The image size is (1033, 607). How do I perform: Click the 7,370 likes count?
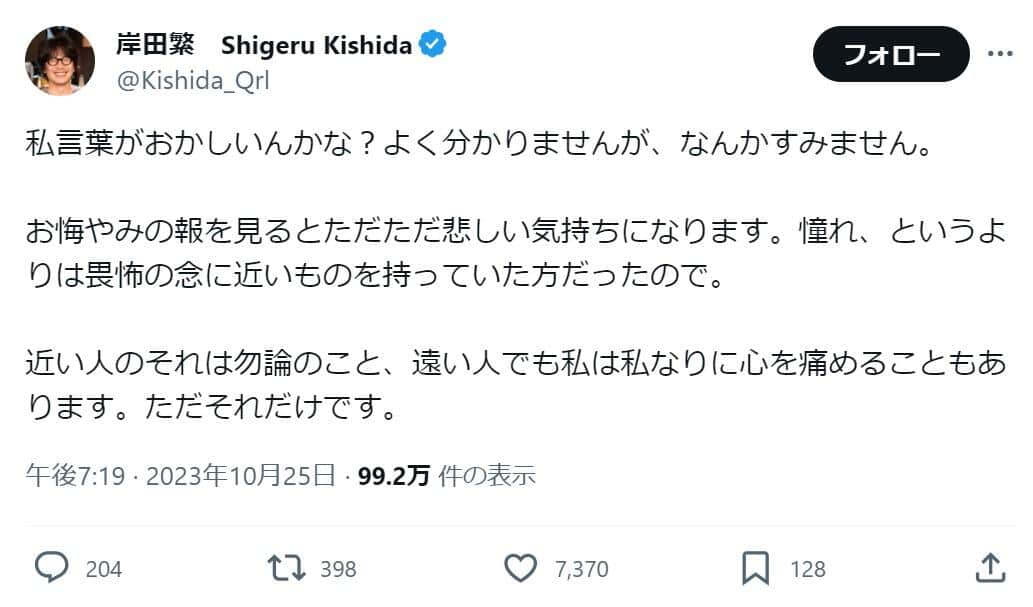[581, 569]
